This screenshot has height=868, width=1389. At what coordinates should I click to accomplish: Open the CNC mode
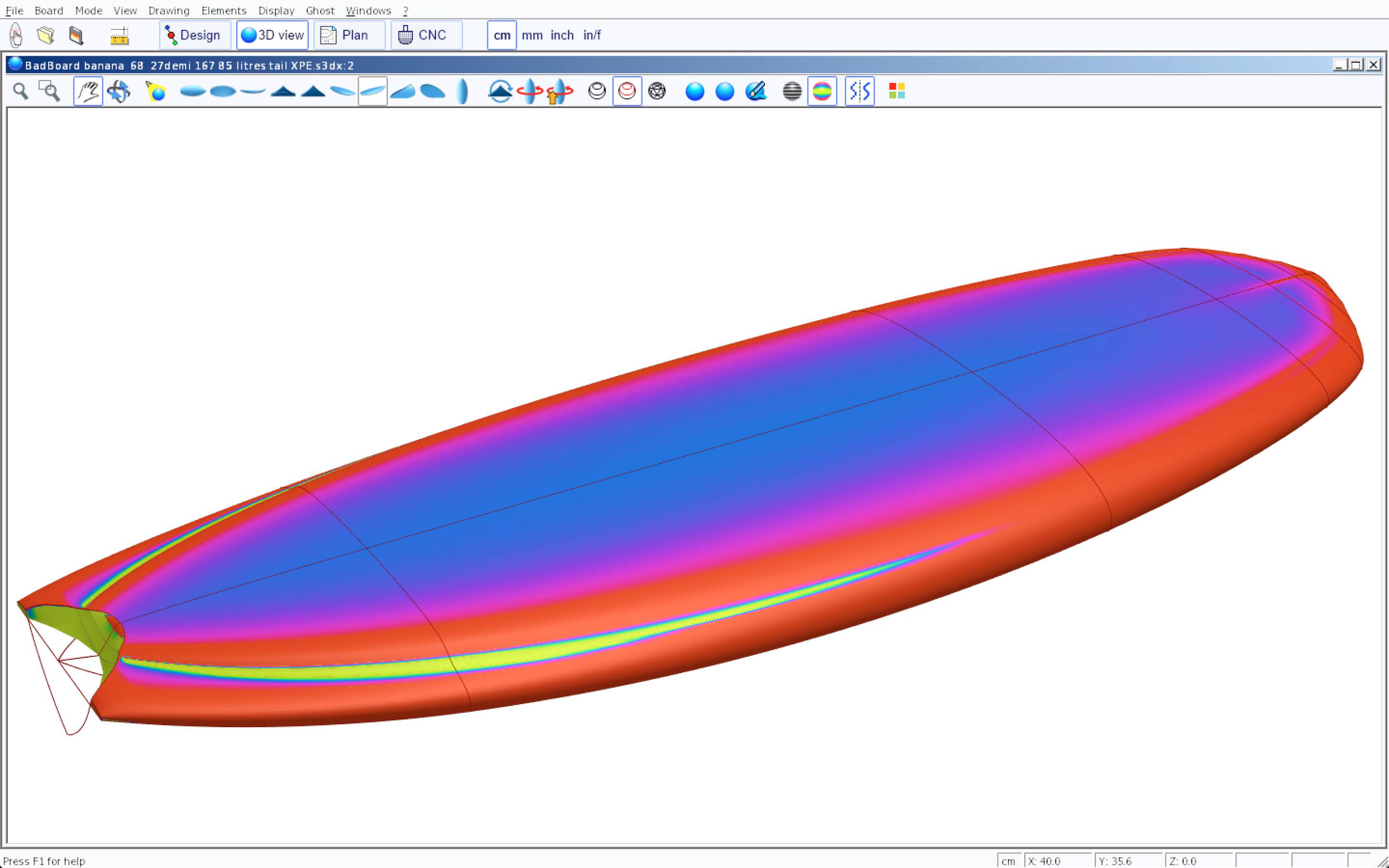coord(426,36)
